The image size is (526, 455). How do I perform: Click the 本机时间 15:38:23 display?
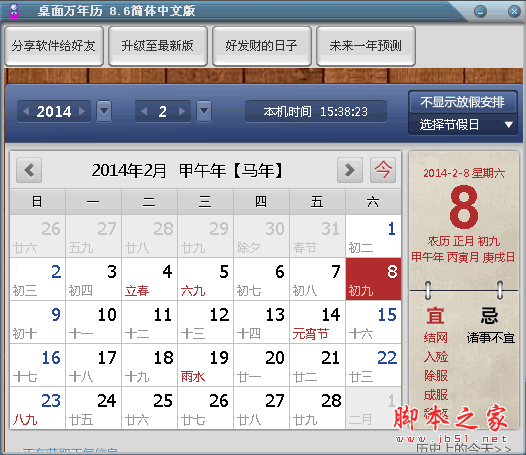pos(316,112)
